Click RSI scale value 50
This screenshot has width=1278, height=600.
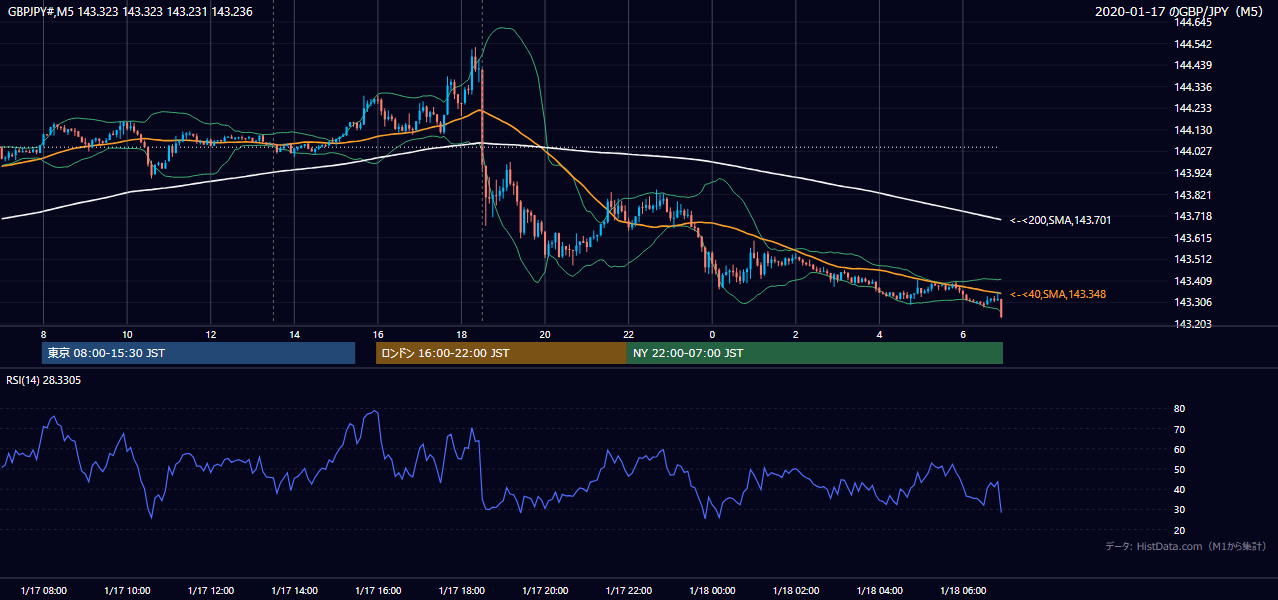click(1180, 469)
